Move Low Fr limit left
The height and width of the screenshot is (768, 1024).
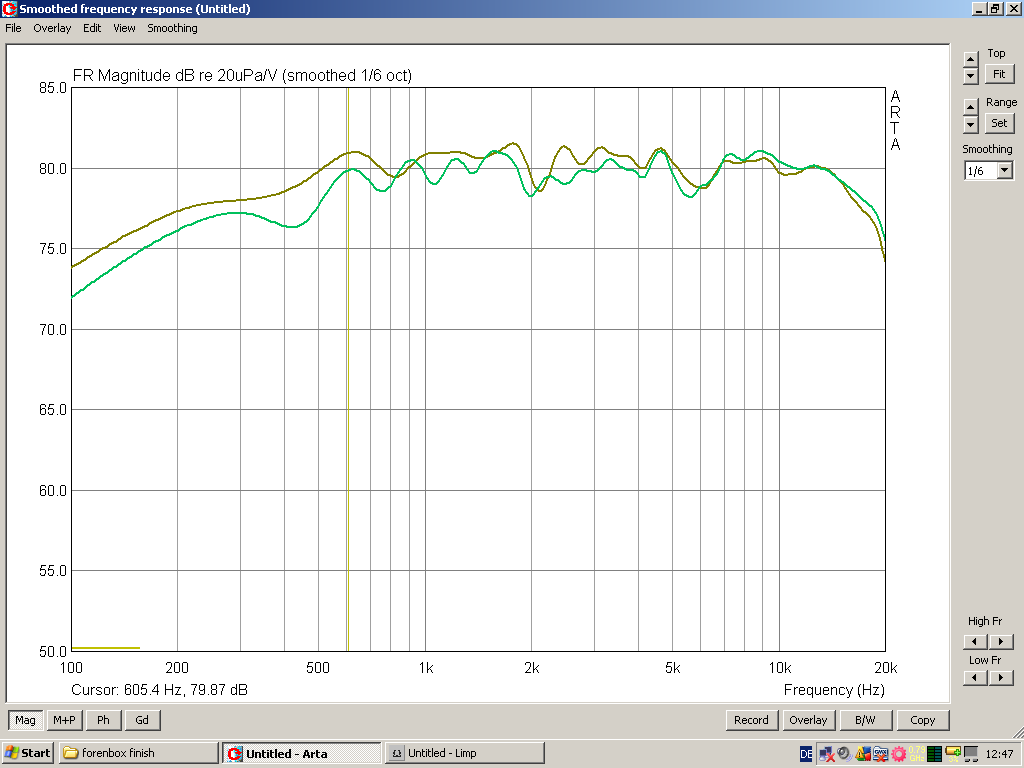(x=975, y=678)
